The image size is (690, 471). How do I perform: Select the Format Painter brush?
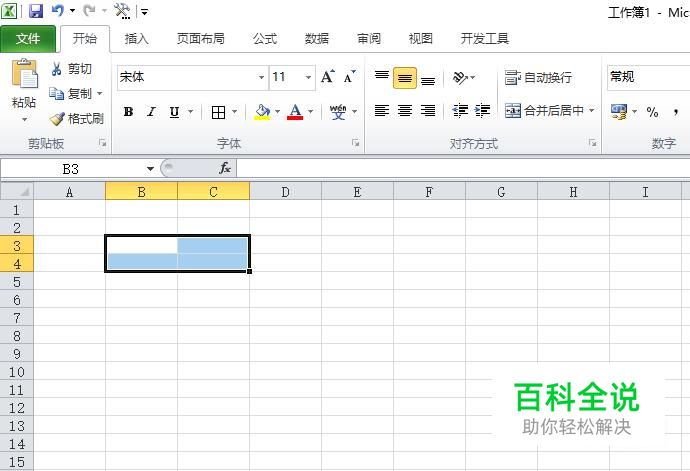coord(77,118)
